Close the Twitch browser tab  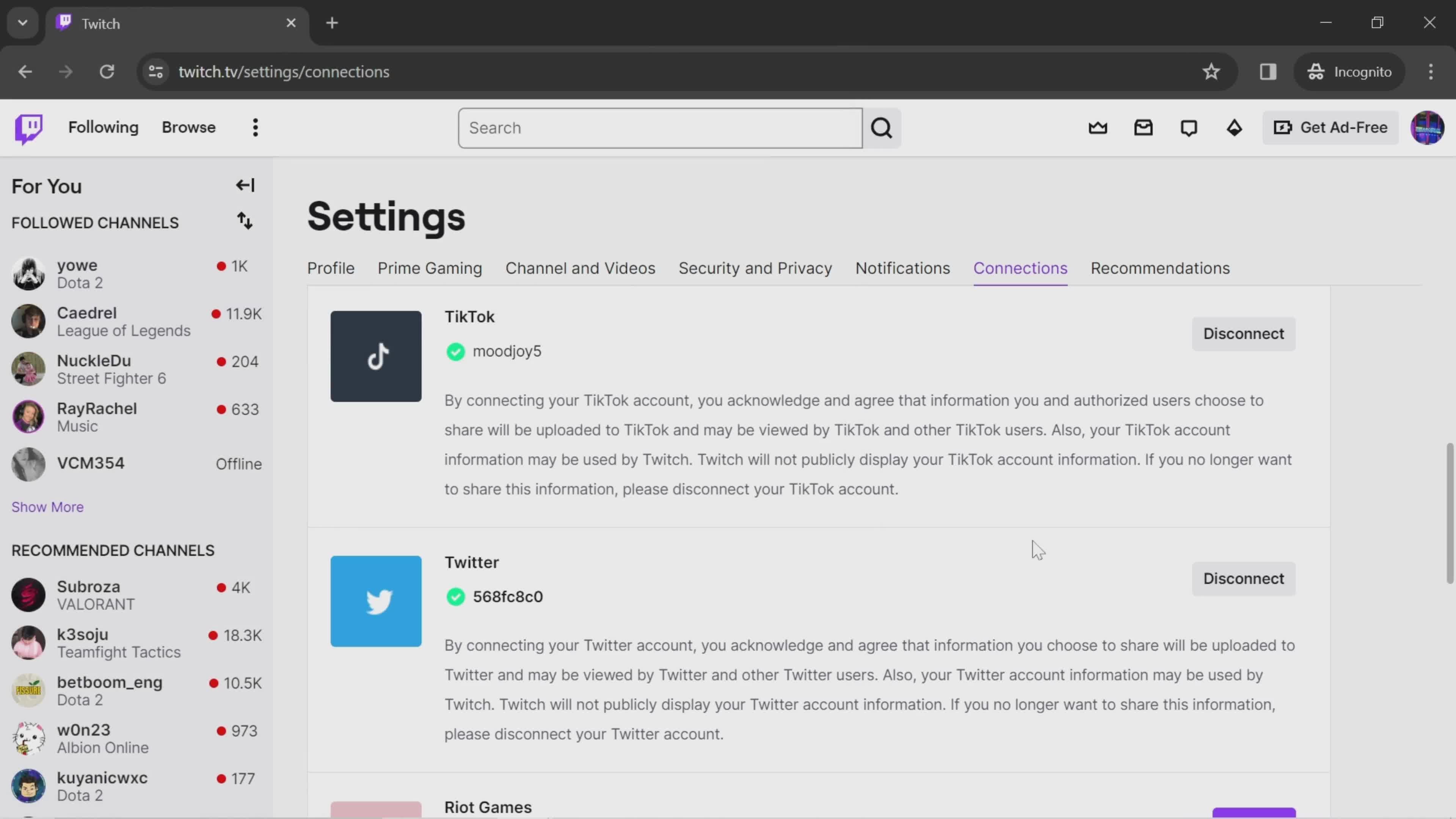pyautogui.click(x=291, y=23)
